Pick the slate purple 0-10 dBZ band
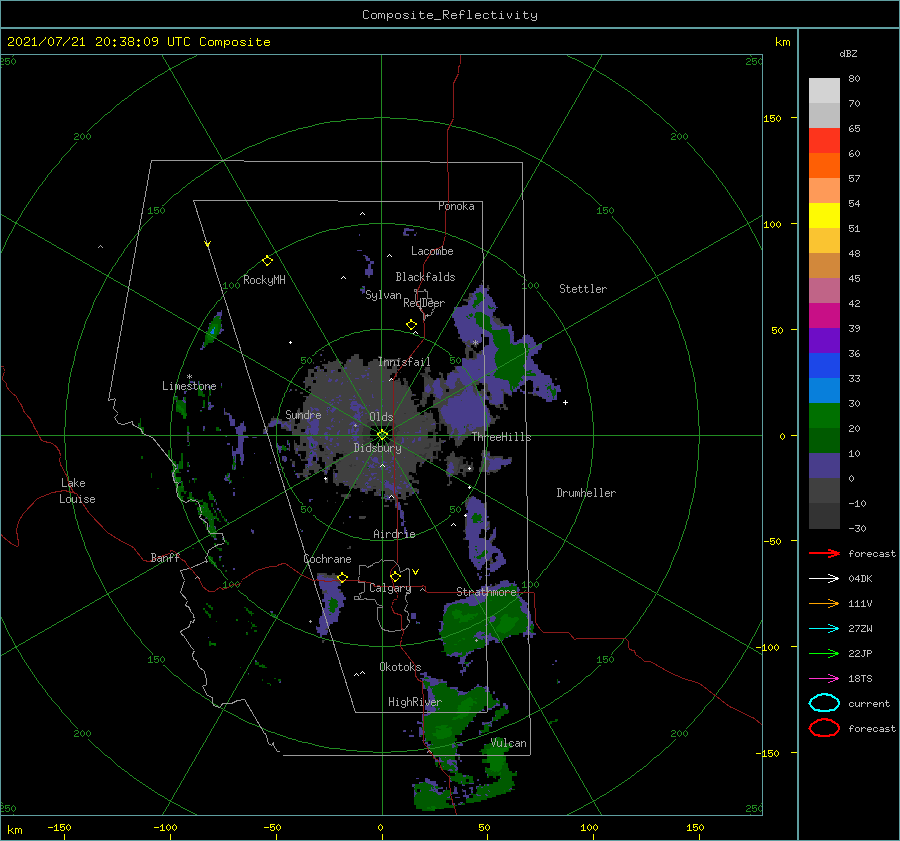The width and height of the screenshot is (900, 841). pos(824,466)
